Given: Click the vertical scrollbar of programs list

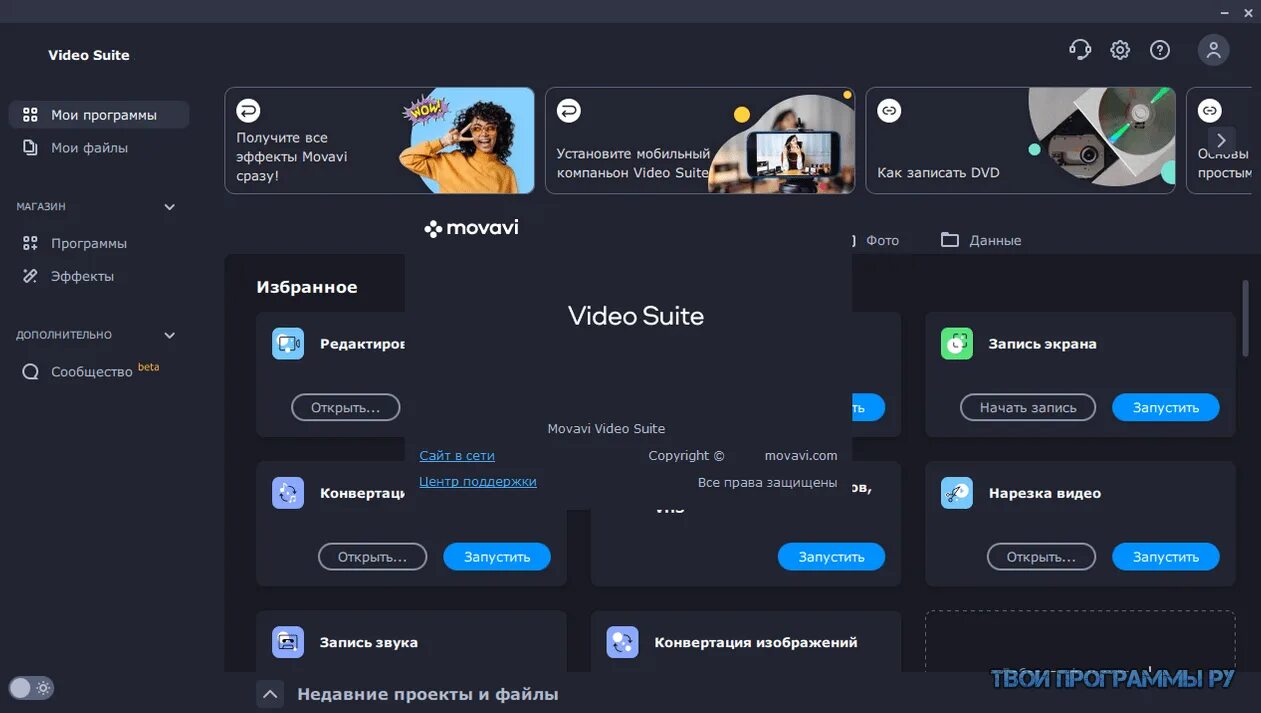Looking at the screenshot, I should [1245, 318].
